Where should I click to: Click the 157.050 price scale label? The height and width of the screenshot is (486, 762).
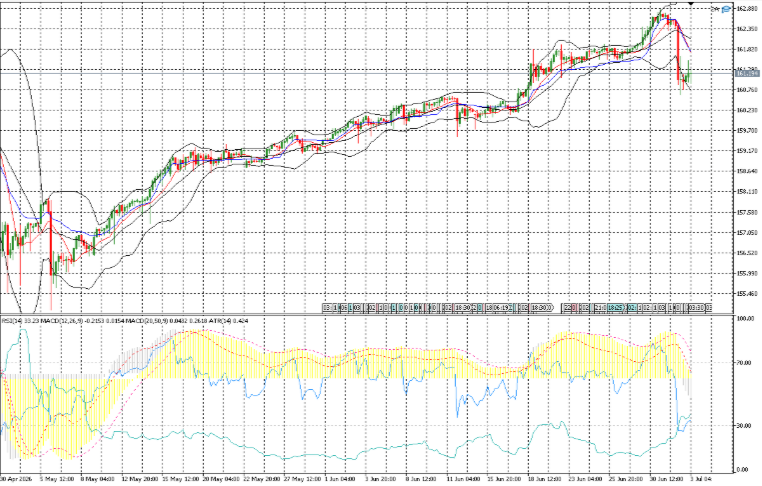pyautogui.click(x=747, y=232)
